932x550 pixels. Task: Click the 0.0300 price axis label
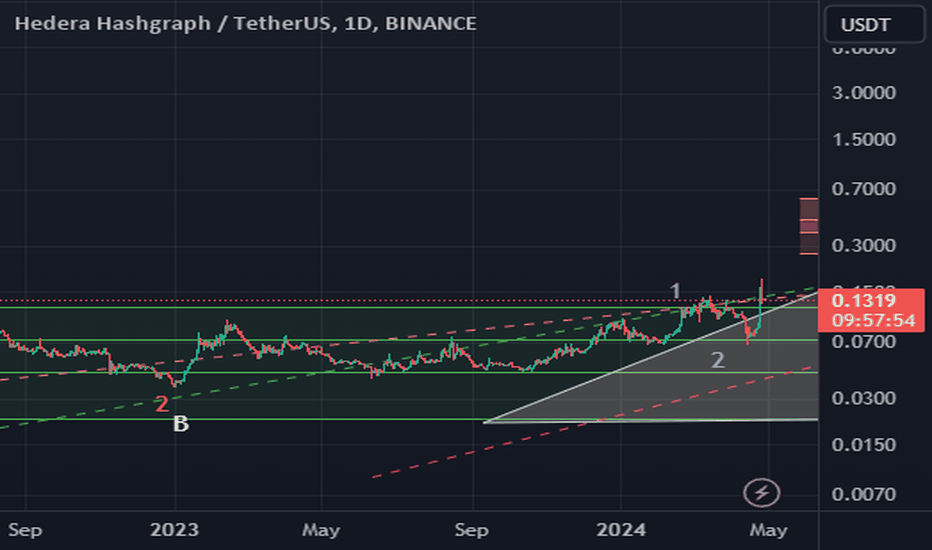coord(864,398)
